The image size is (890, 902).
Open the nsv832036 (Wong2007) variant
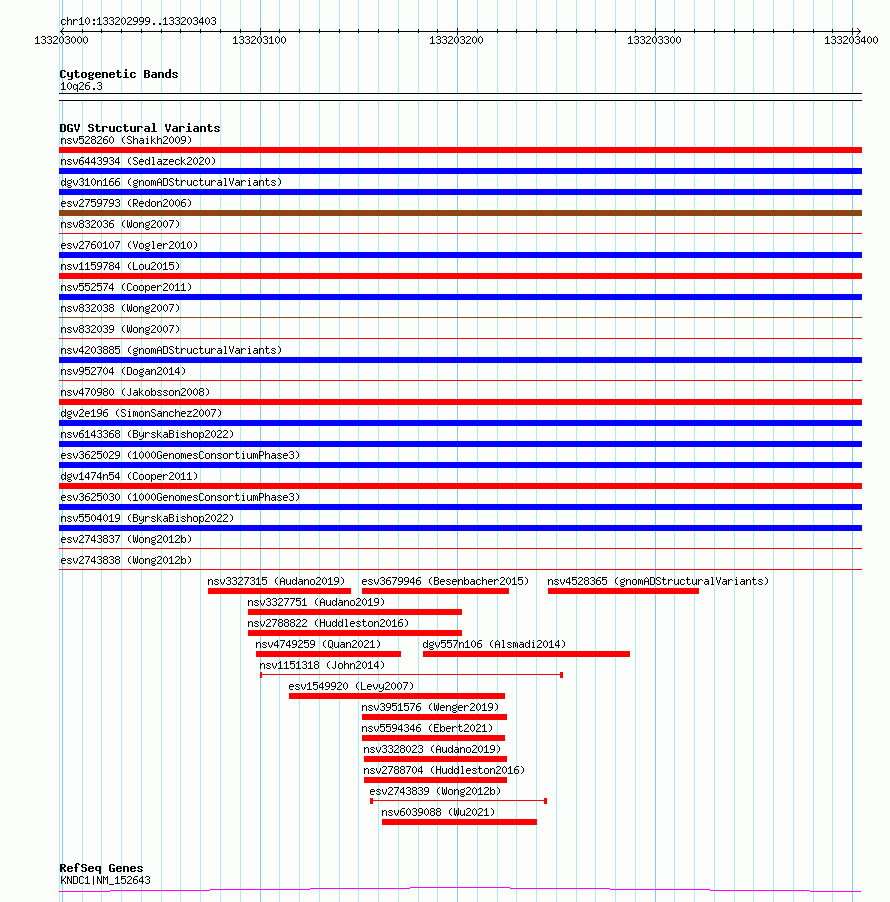(x=120, y=224)
